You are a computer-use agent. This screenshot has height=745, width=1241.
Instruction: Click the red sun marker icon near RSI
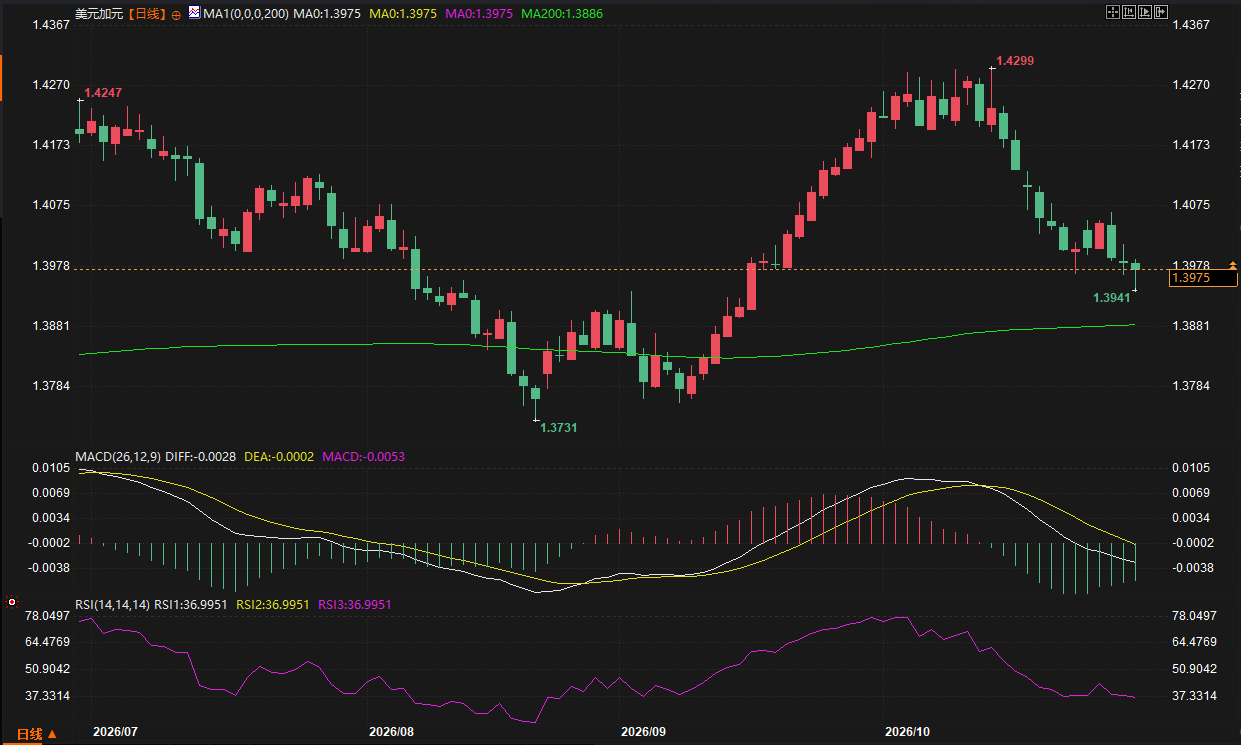click(11, 603)
